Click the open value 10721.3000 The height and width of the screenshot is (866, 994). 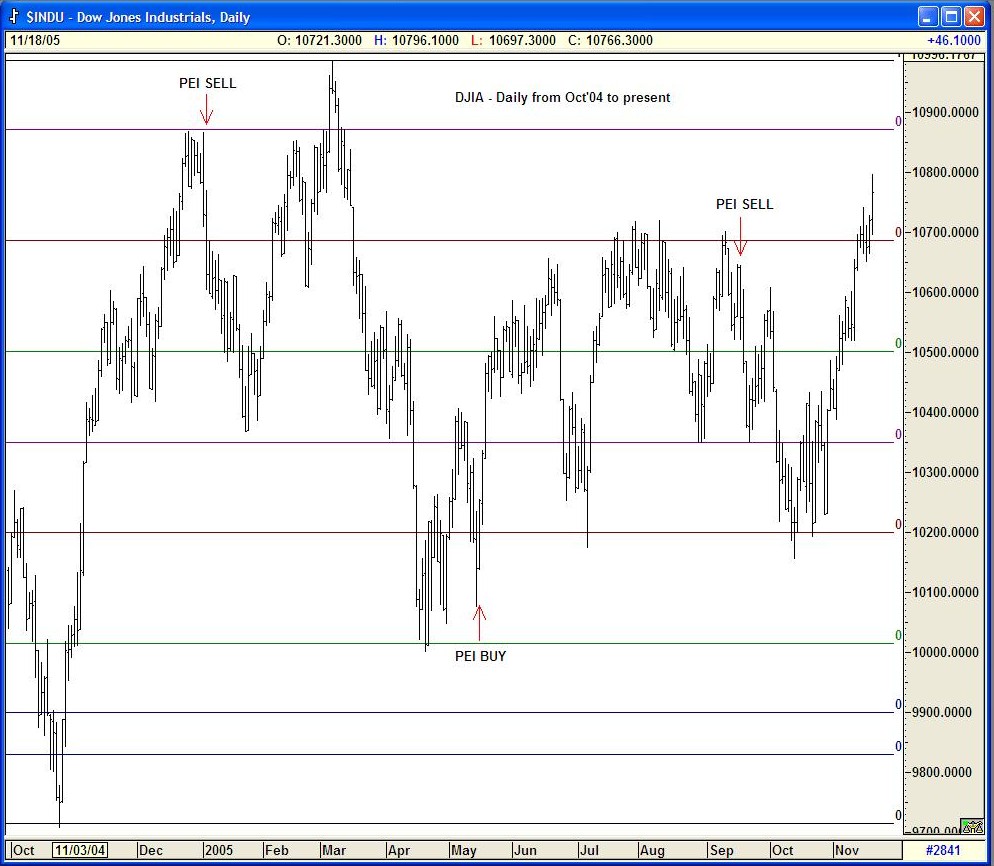click(x=328, y=41)
